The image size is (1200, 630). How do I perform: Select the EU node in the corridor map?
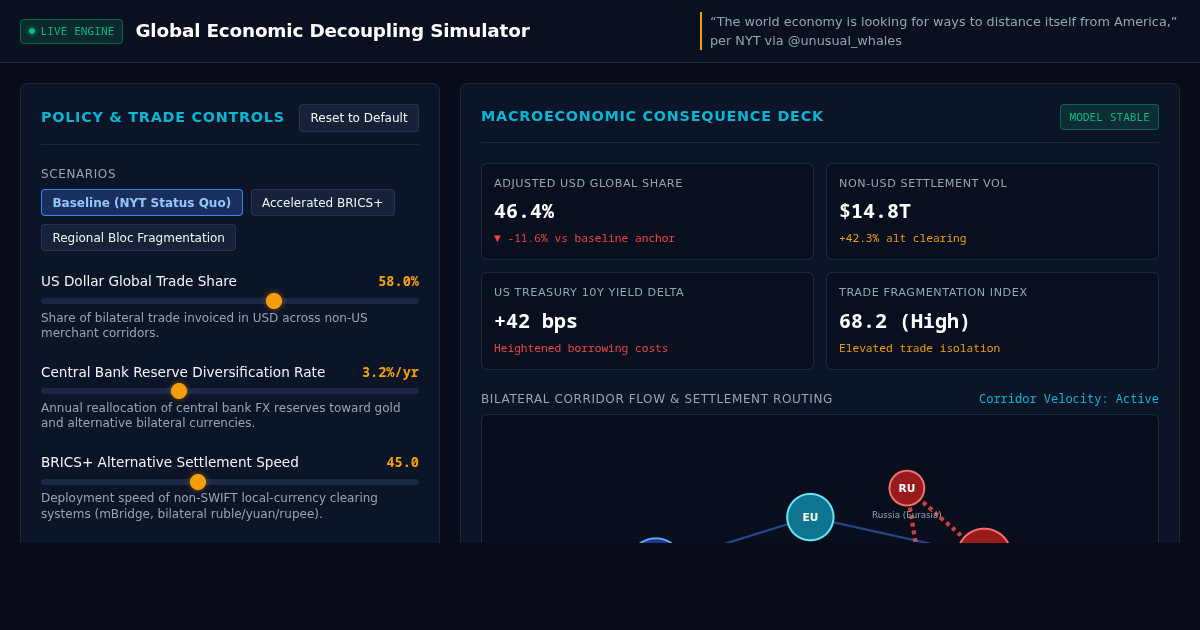pyautogui.click(x=810, y=517)
